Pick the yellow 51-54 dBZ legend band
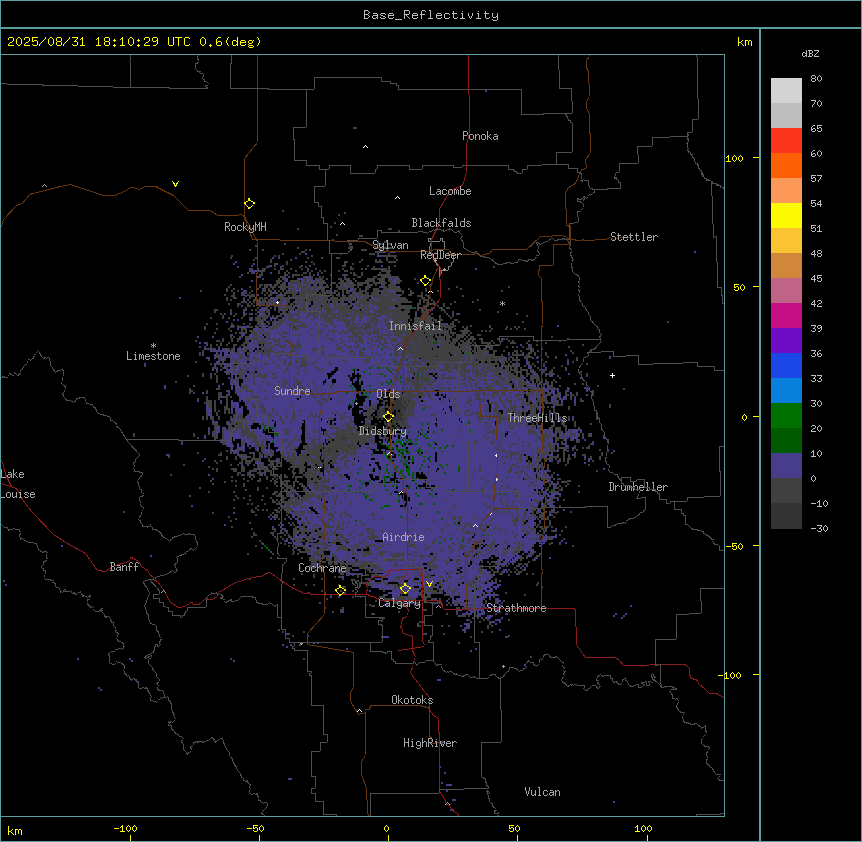The height and width of the screenshot is (842, 862). tap(786, 215)
